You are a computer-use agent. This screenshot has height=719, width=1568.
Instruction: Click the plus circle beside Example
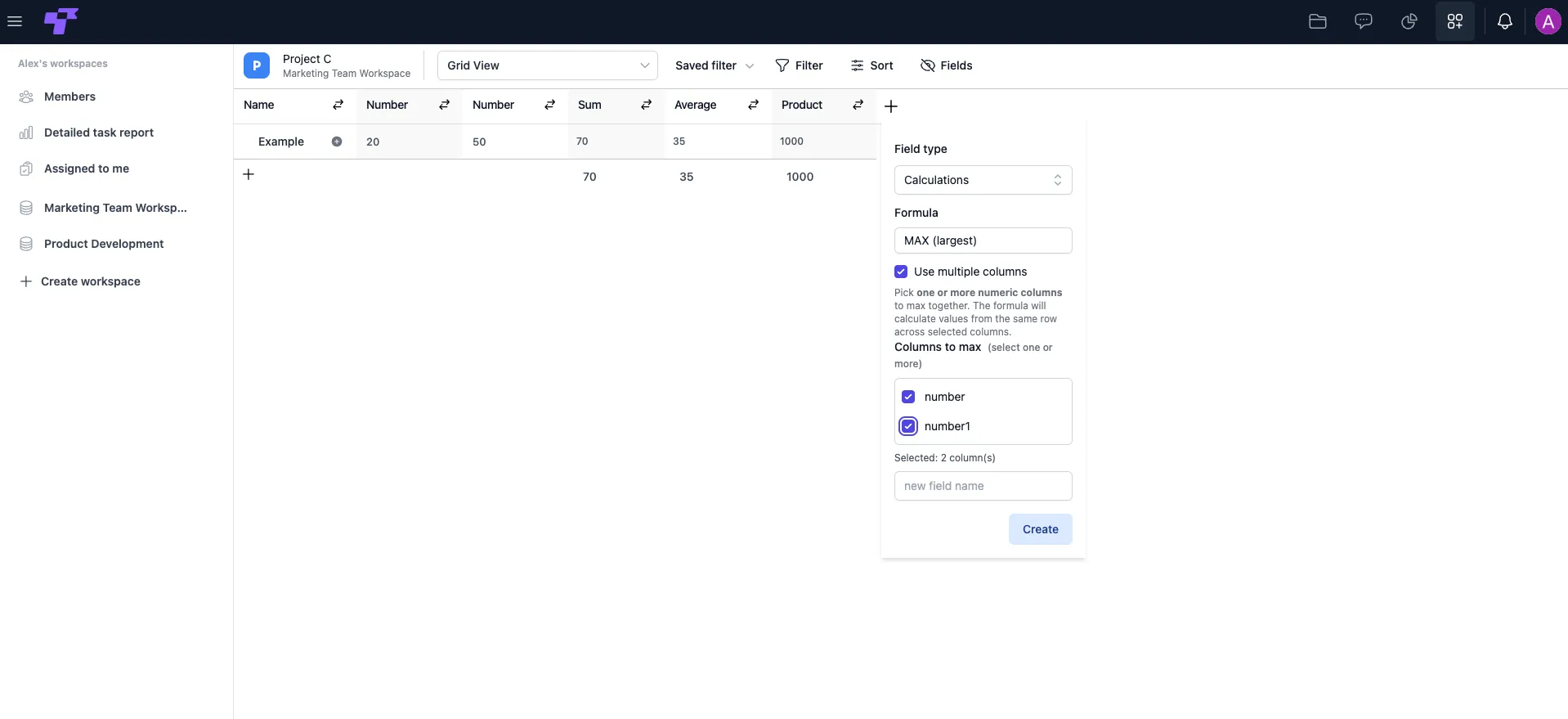click(x=337, y=142)
